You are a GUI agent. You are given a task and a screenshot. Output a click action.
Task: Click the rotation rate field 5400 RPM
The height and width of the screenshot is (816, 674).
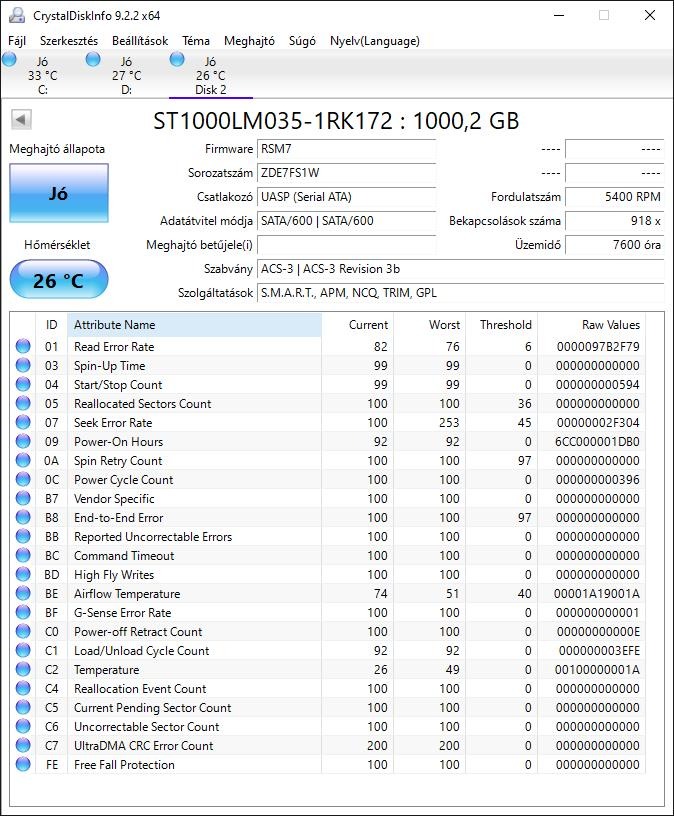615,197
